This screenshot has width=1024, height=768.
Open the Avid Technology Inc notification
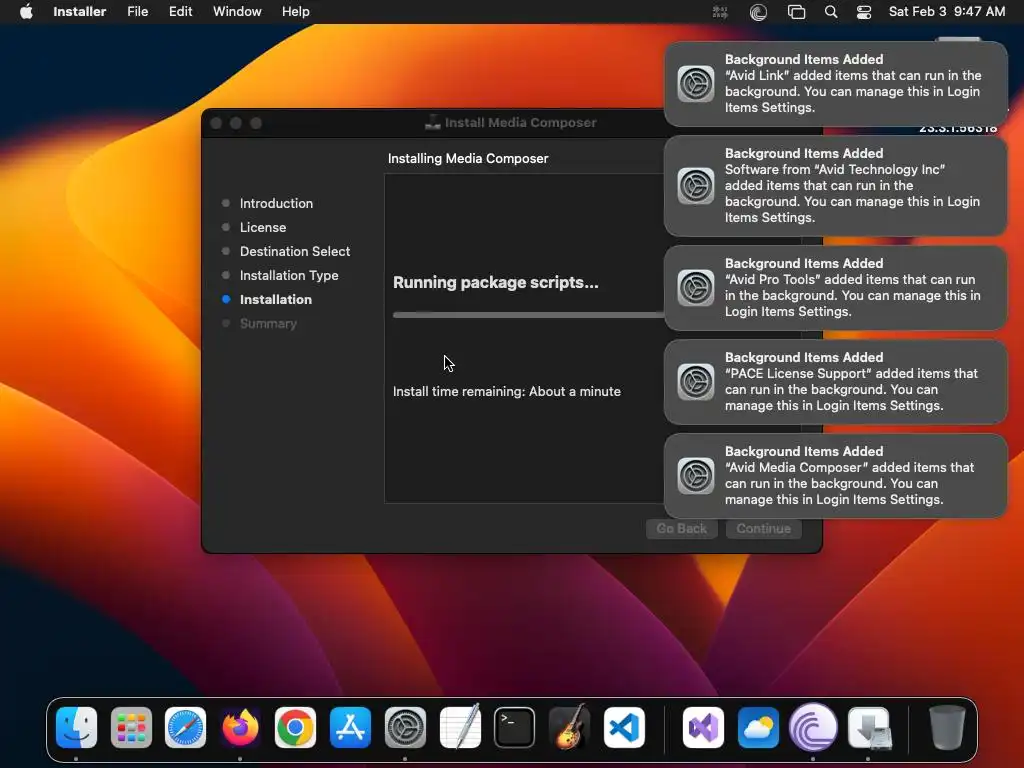point(835,185)
